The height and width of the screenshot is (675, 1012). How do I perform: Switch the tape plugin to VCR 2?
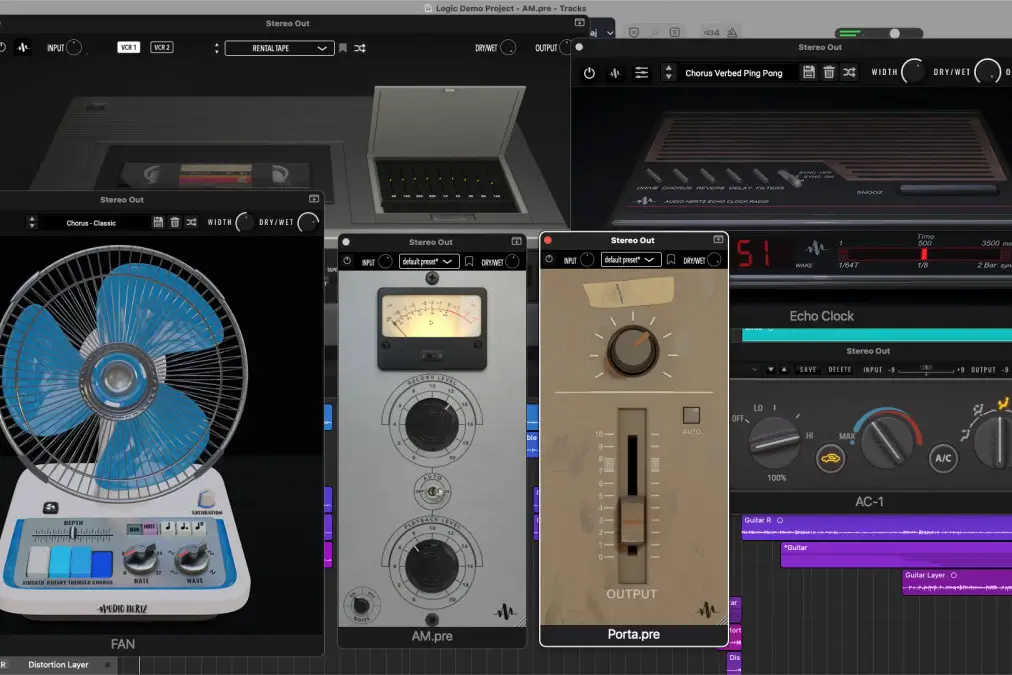pyautogui.click(x=164, y=47)
